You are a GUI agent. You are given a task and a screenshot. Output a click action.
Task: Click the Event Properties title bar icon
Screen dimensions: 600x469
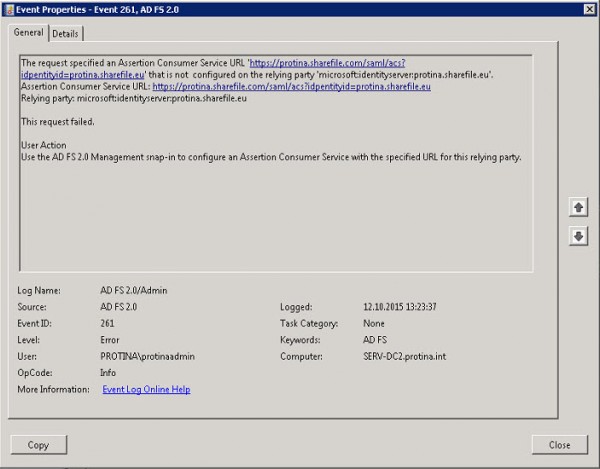[x=10, y=10]
